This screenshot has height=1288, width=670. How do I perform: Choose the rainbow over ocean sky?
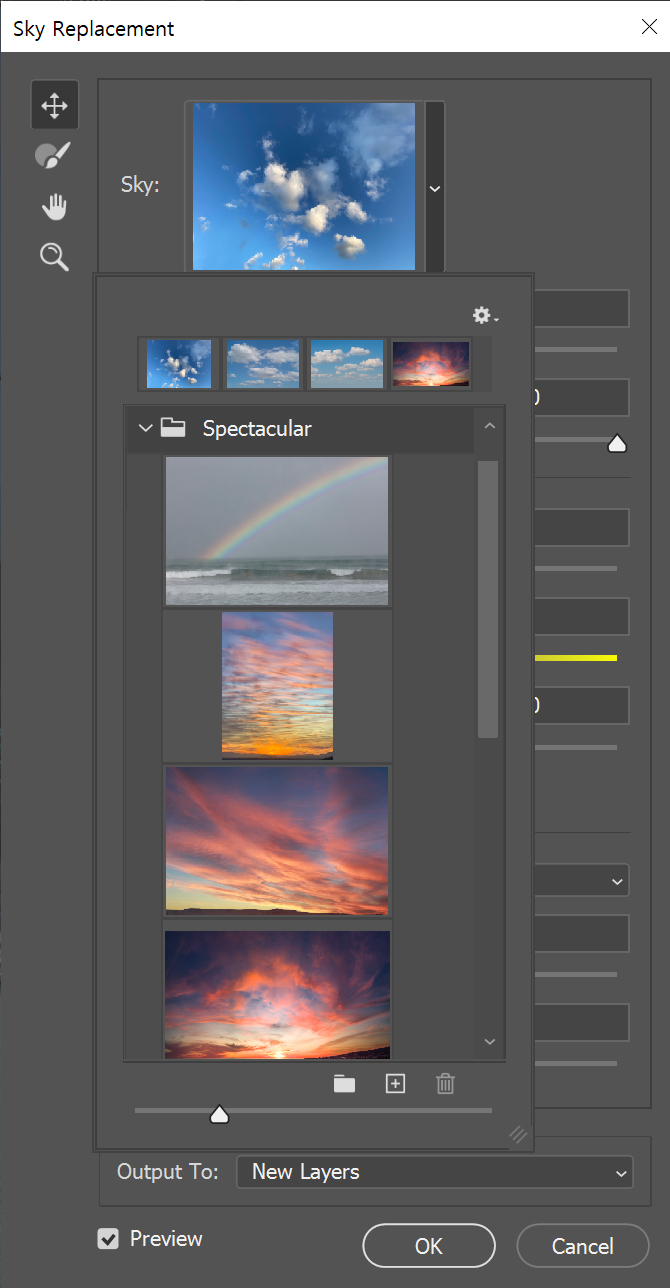tap(277, 531)
